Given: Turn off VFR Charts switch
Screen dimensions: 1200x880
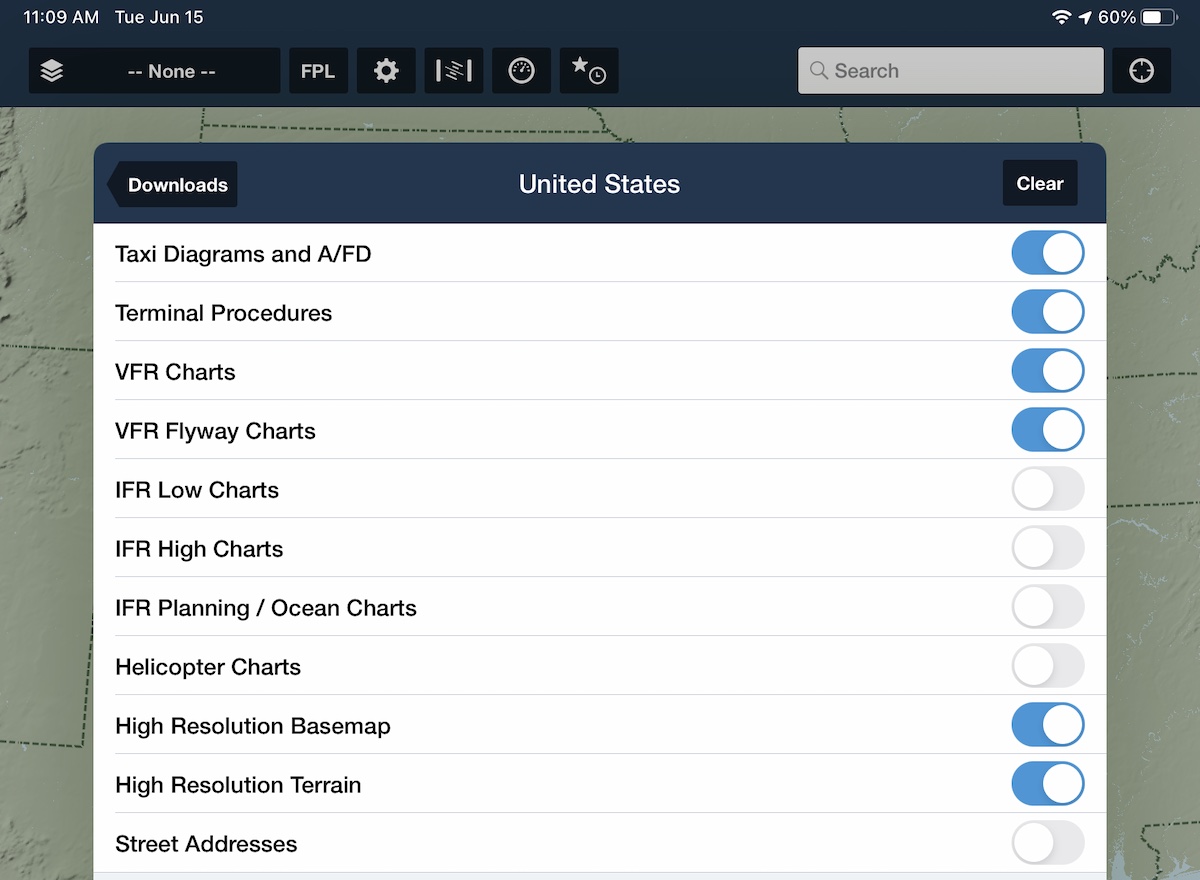Looking at the screenshot, I should click(1048, 371).
